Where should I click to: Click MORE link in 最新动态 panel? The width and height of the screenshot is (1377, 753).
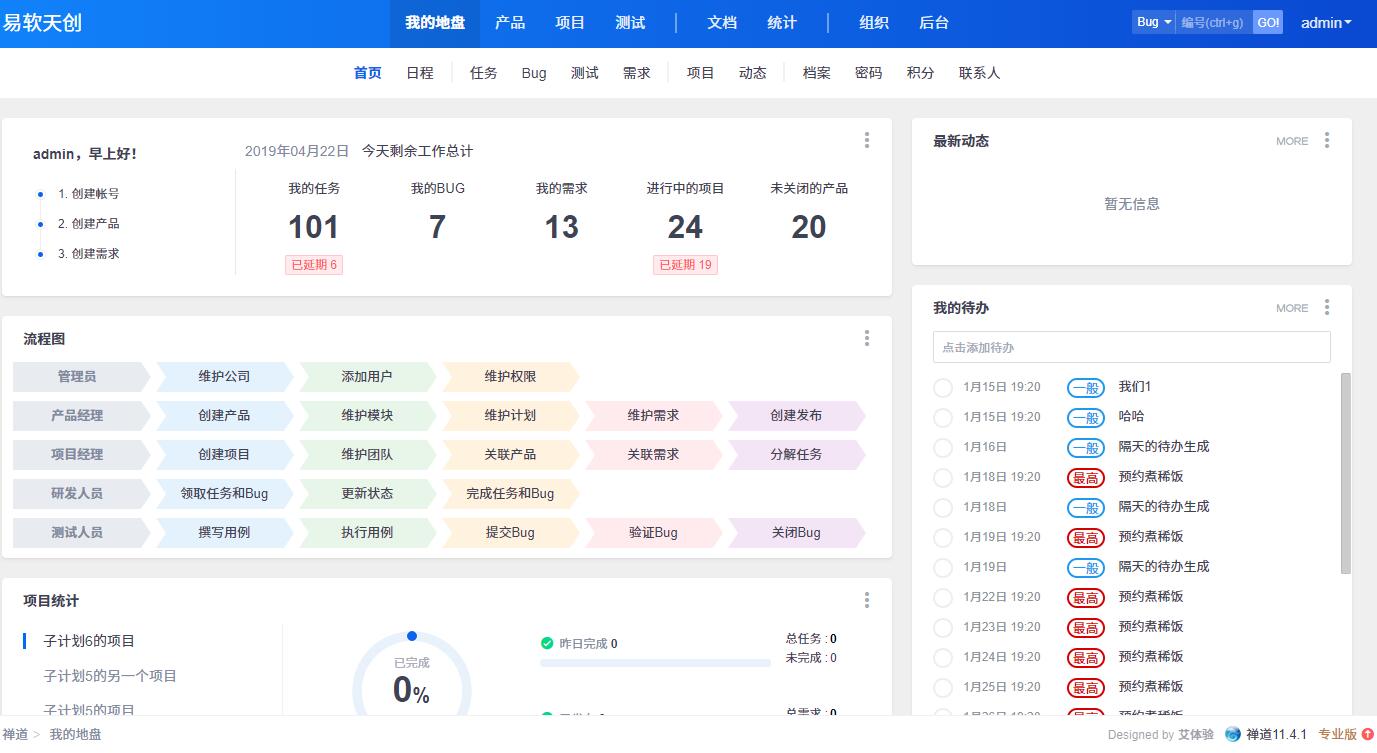[x=1291, y=141]
